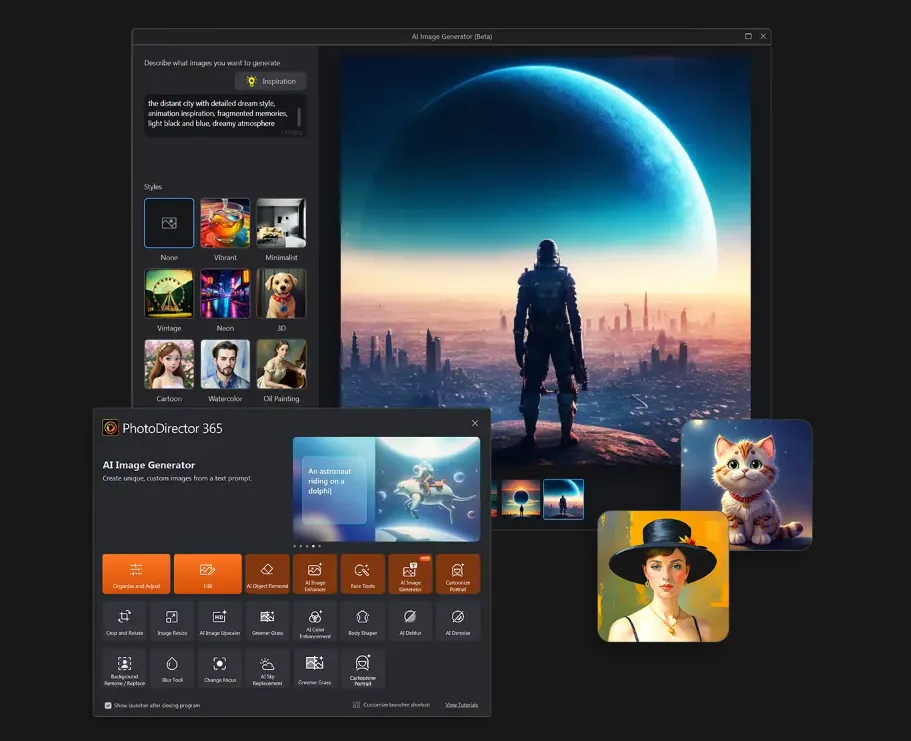Open the orange Cartoonize Portrait tile
The height and width of the screenshot is (741, 911).
(458, 574)
